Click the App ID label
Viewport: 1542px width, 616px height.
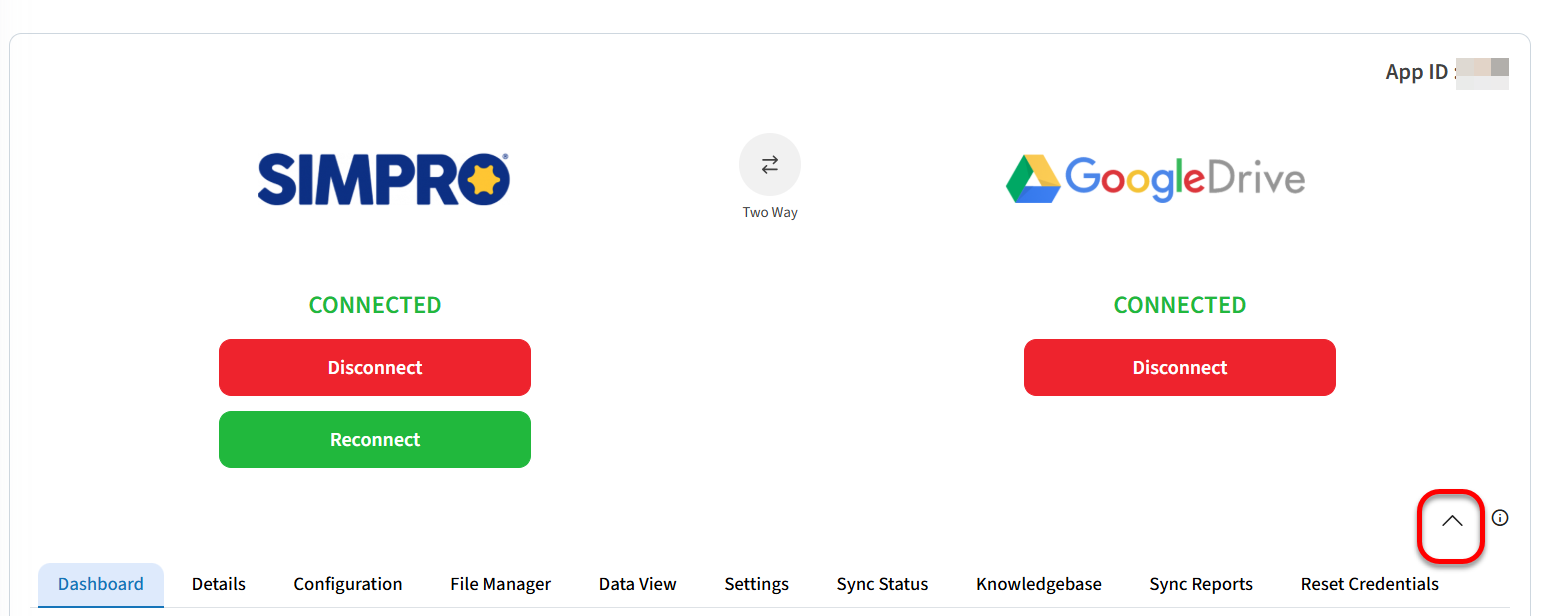(x=1418, y=73)
